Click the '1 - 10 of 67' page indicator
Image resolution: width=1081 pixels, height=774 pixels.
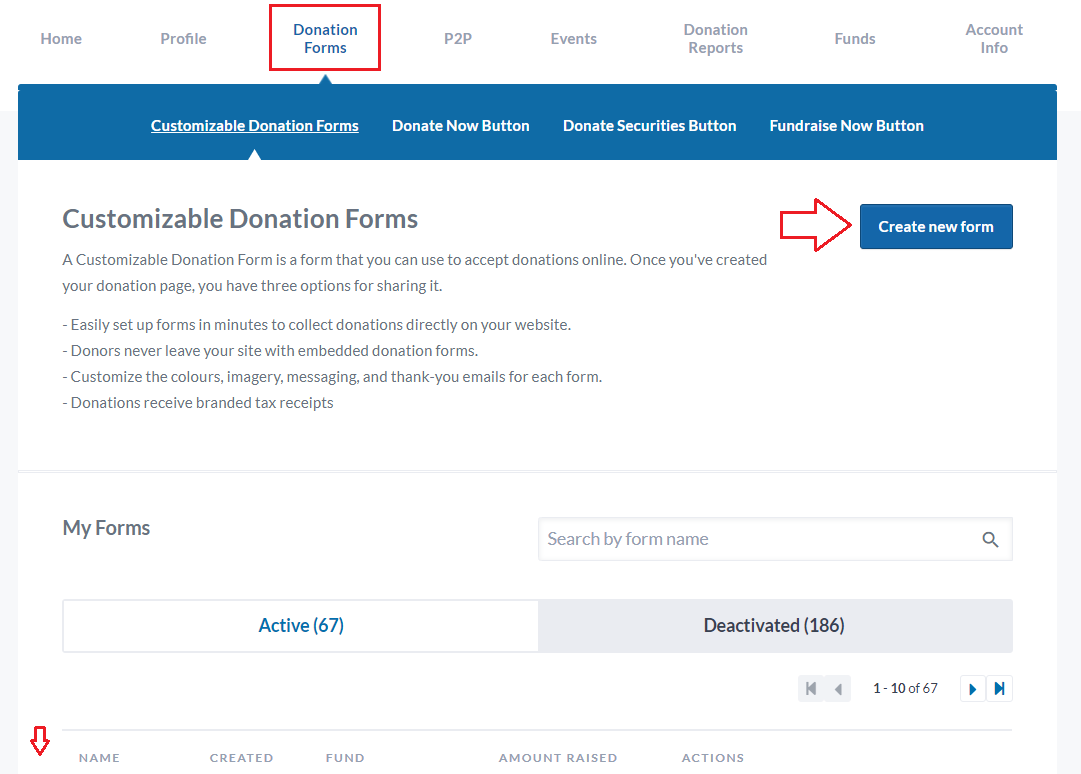point(905,689)
